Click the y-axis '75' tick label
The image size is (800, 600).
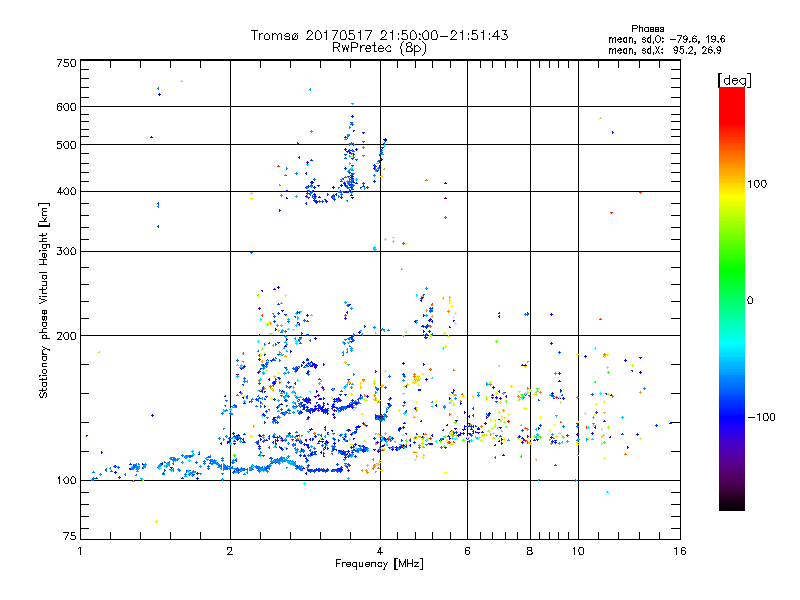tap(70, 536)
